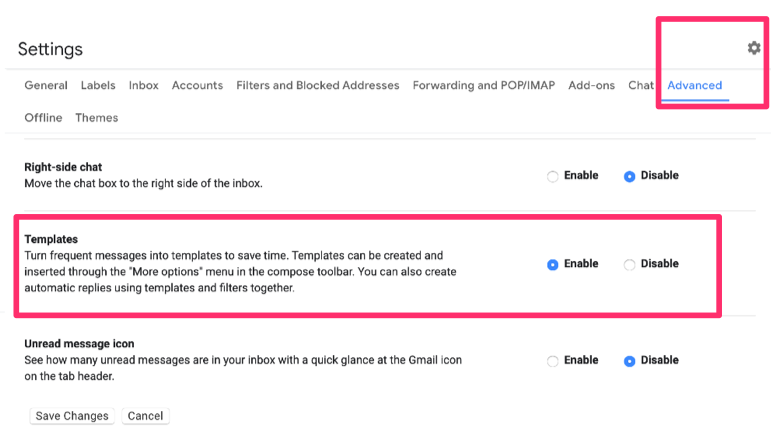The image size is (771, 439).
Task: Select the Chat settings tab
Action: coord(641,85)
